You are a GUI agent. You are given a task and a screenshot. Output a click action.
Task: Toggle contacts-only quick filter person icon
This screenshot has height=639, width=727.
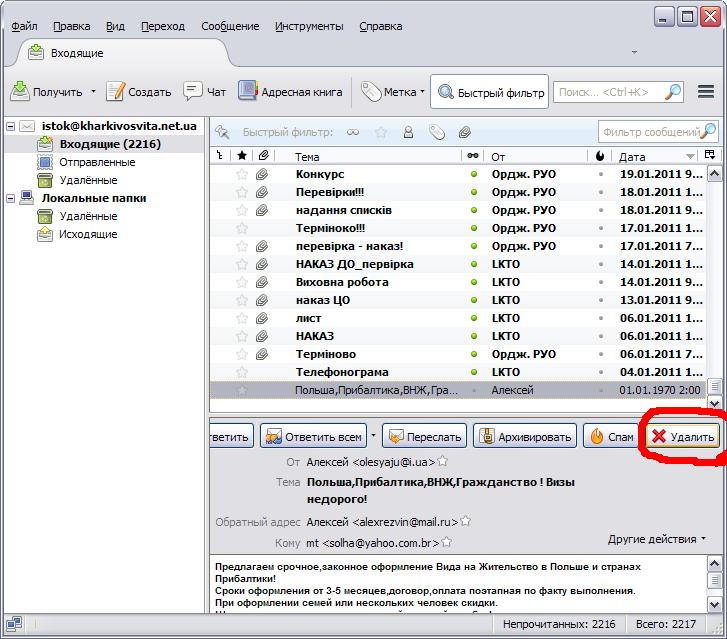(408, 133)
